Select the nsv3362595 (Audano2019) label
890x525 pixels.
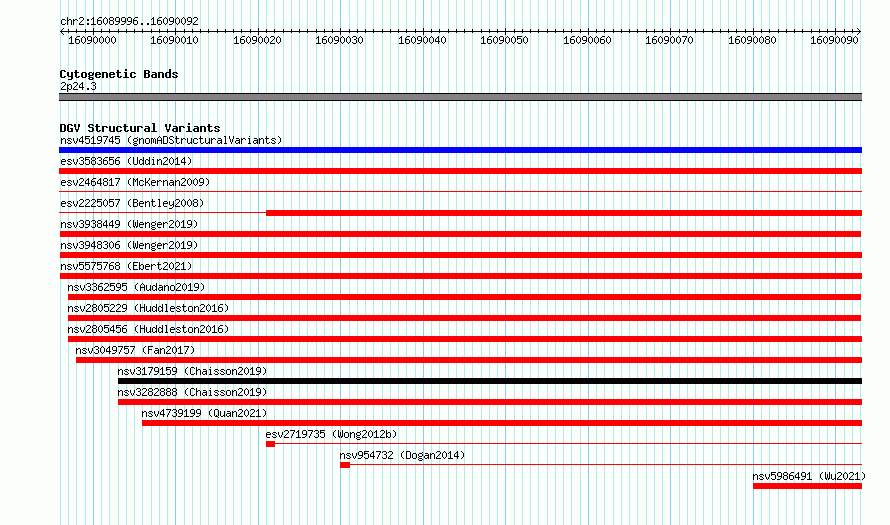click(136, 287)
